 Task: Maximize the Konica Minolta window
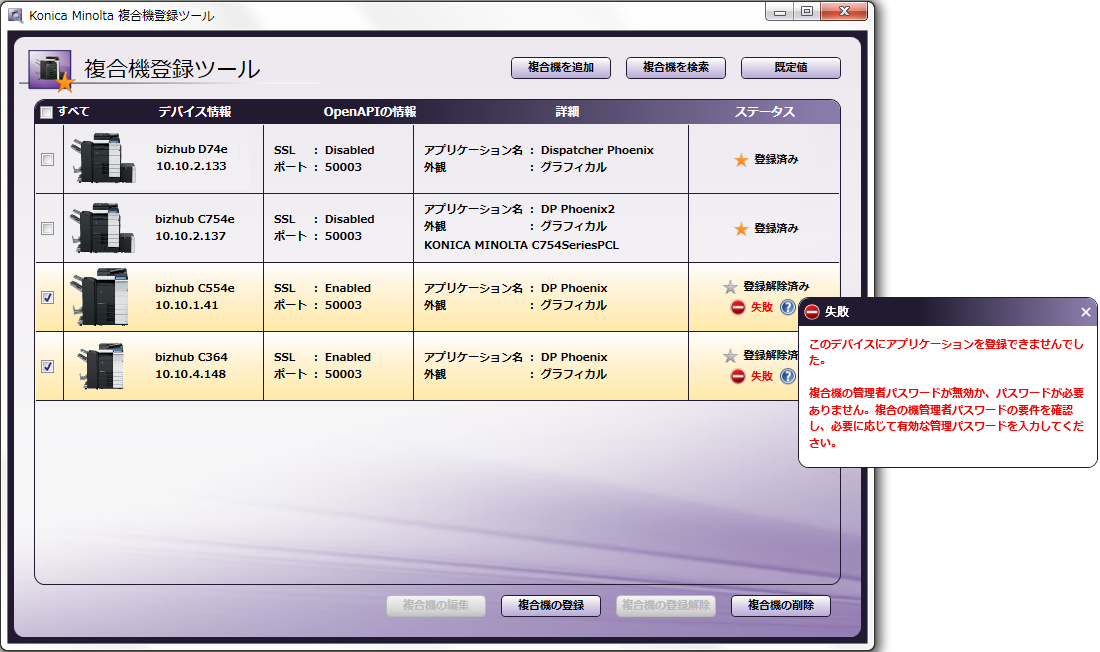coord(807,12)
